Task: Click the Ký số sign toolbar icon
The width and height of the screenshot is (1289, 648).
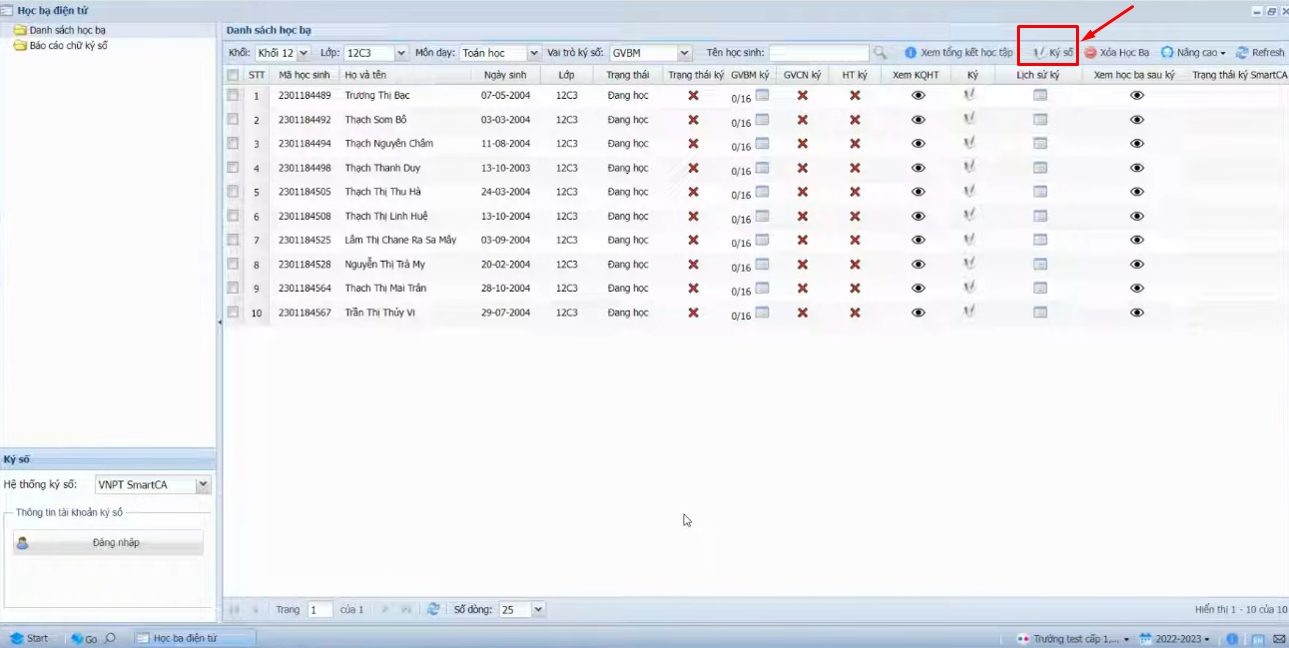Action: pos(1041,52)
